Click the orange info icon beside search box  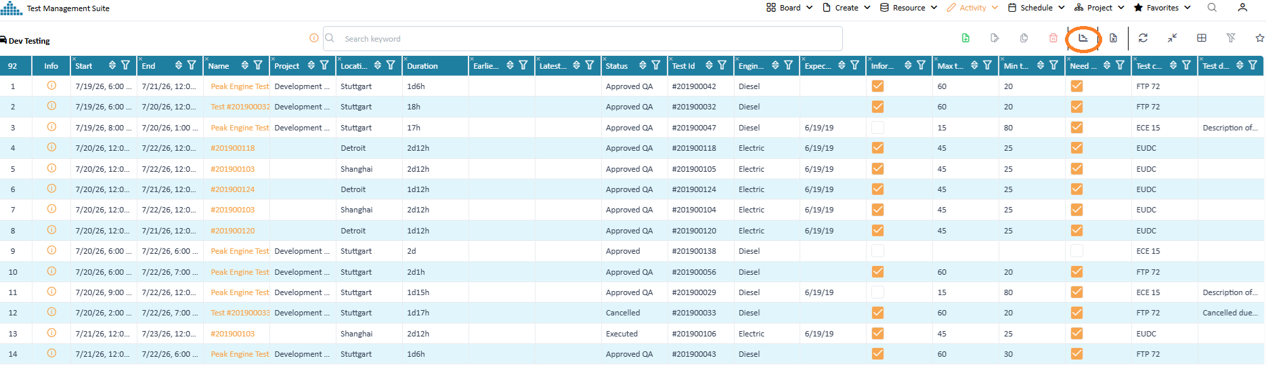(314, 38)
